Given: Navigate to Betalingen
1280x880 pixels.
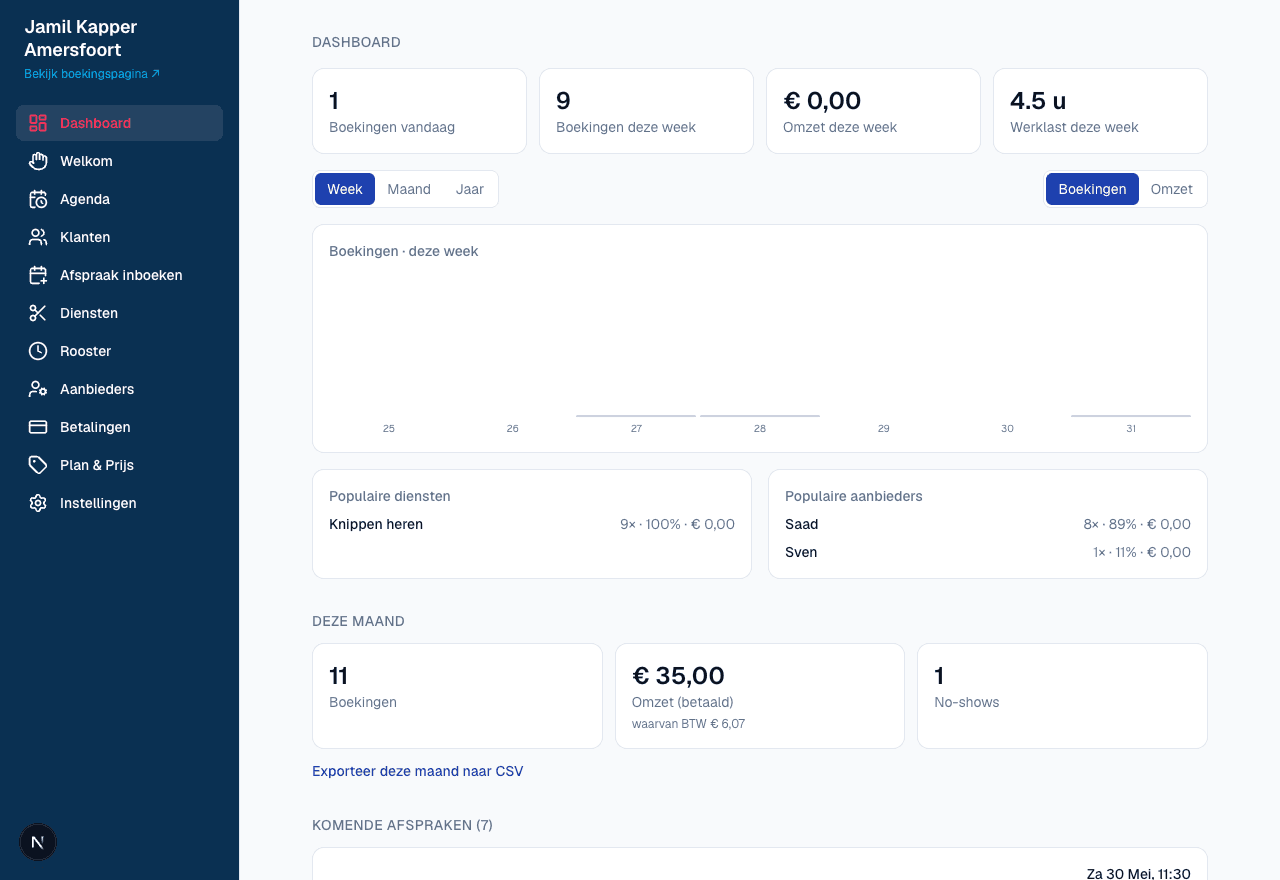Looking at the screenshot, I should (x=119, y=427).
